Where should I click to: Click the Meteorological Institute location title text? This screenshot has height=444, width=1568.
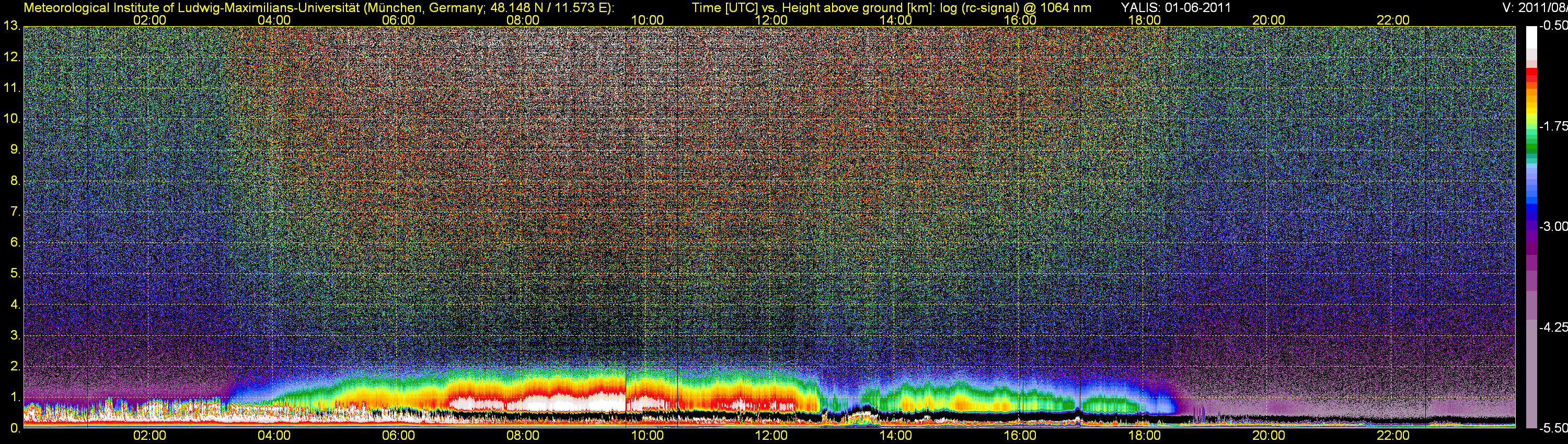click(x=318, y=8)
